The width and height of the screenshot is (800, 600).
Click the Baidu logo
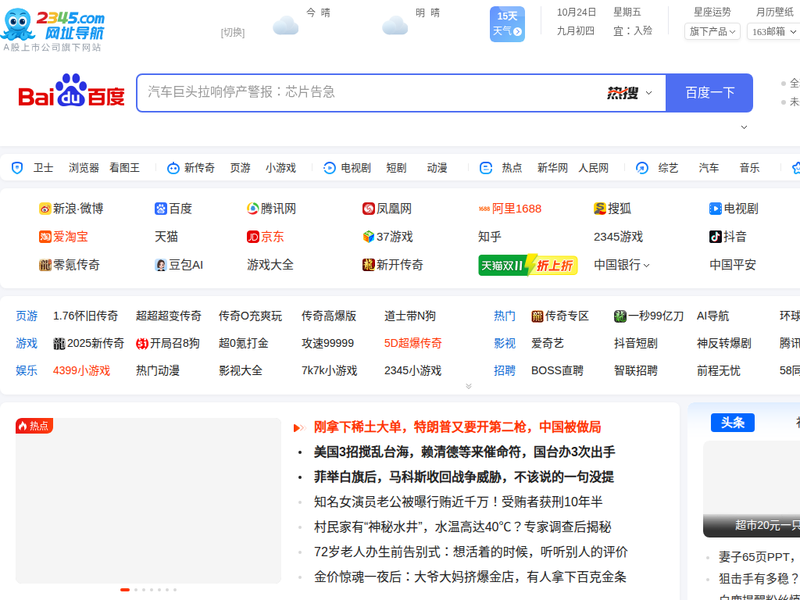click(x=71, y=93)
